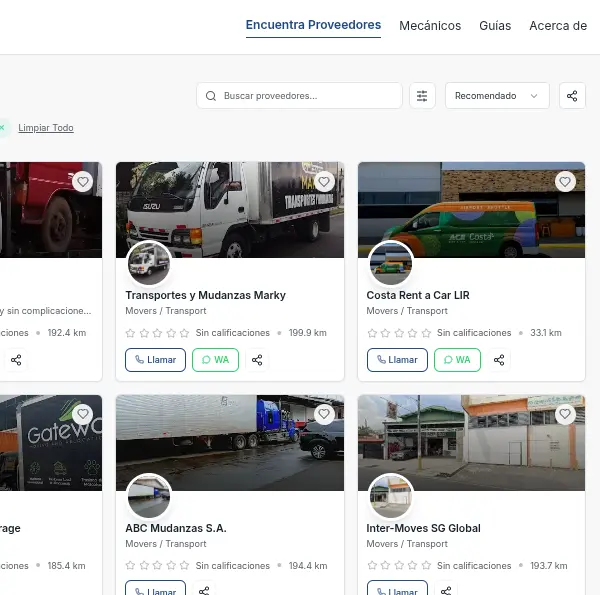Screen dimensions: 600x595
Task: Open the Costa Rent a Car LIR title
Action: coord(418,295)
